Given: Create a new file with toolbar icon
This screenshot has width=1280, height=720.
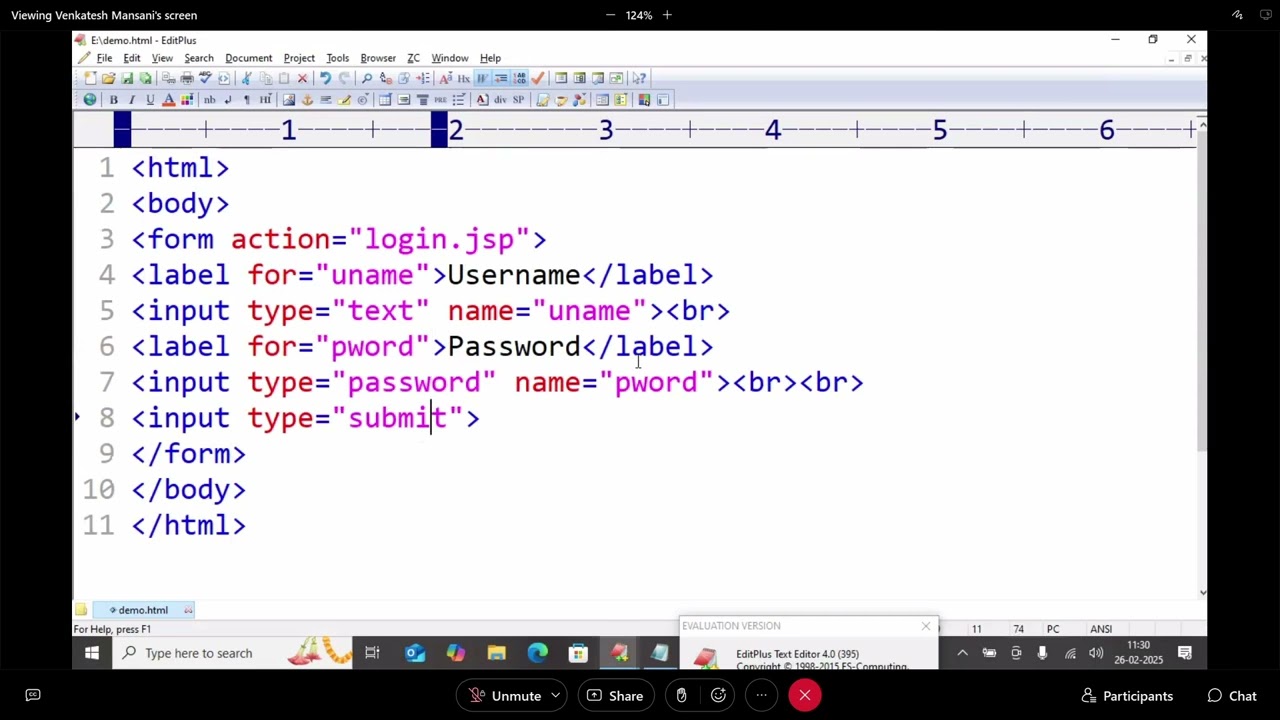Looking at the screenshot, I should (90, 78).
